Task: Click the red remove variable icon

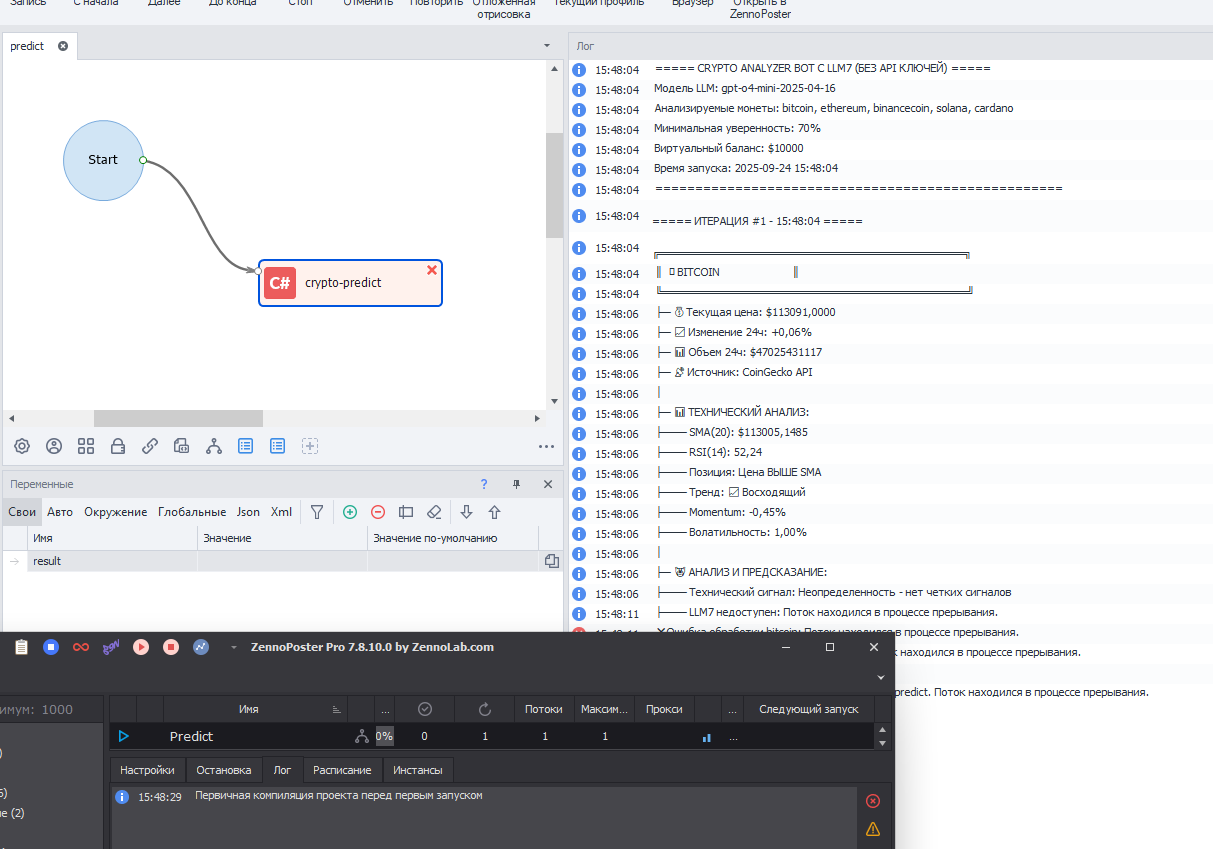Action: click(378, 512)
